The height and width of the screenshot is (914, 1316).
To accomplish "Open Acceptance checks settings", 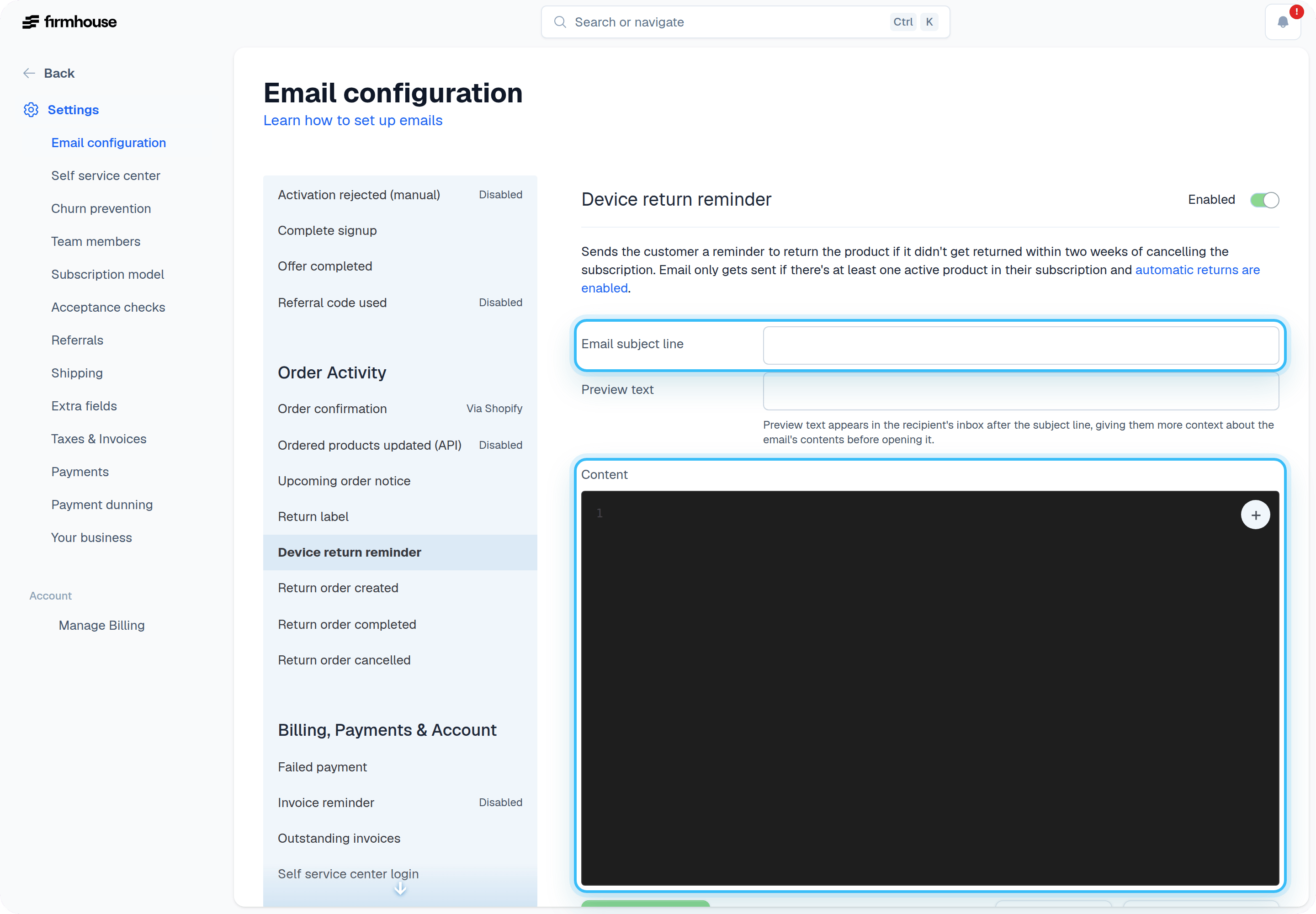I will coord(108,307).
